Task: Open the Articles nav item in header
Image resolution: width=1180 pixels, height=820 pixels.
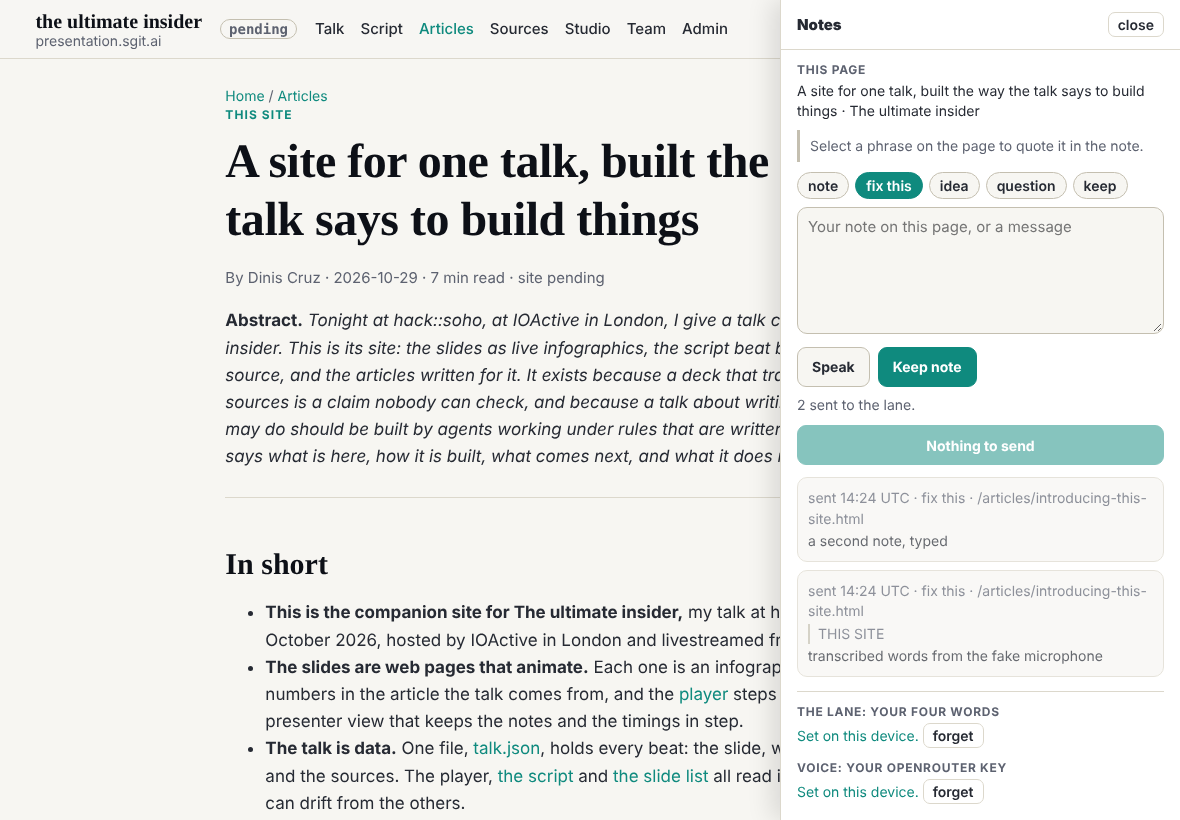Action: [x=446, y=29]
